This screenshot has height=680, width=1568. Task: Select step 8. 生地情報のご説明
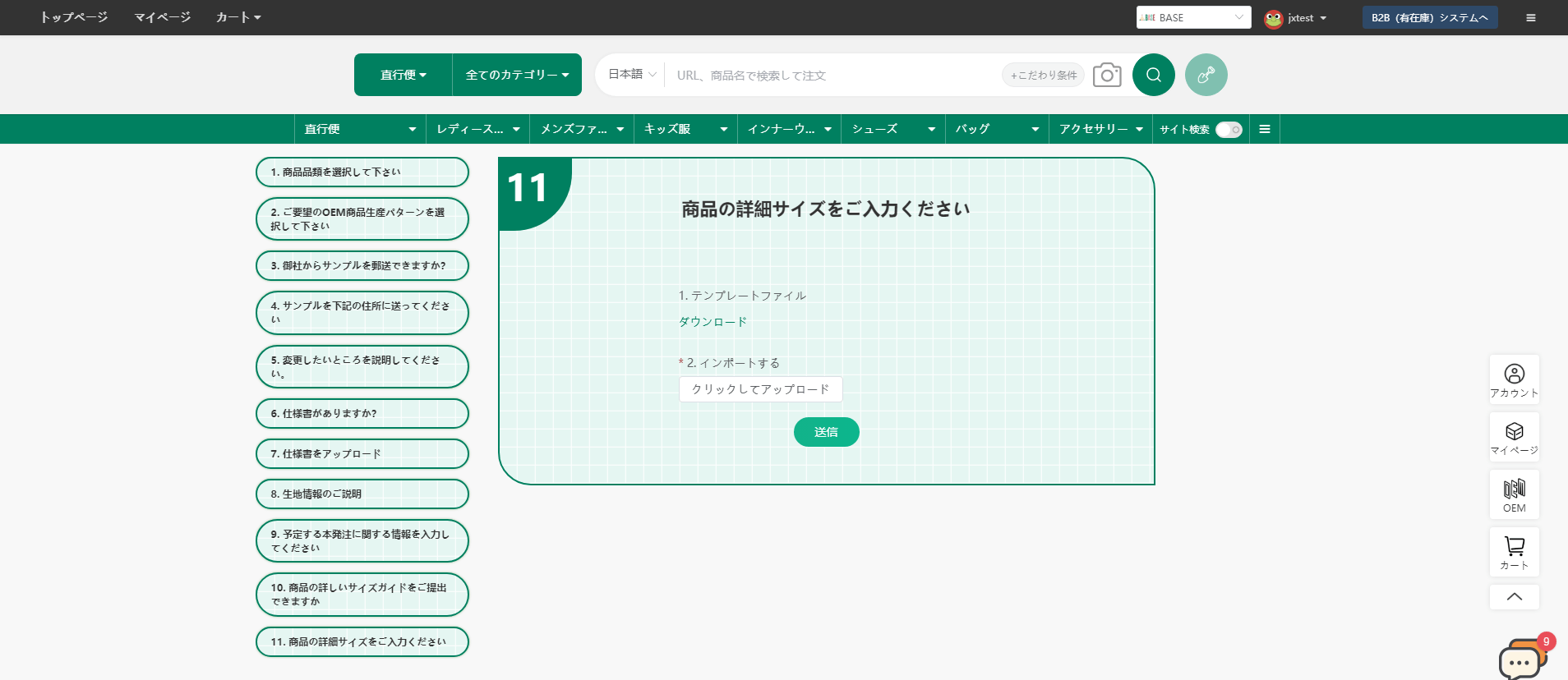click(x=362, y=494)
